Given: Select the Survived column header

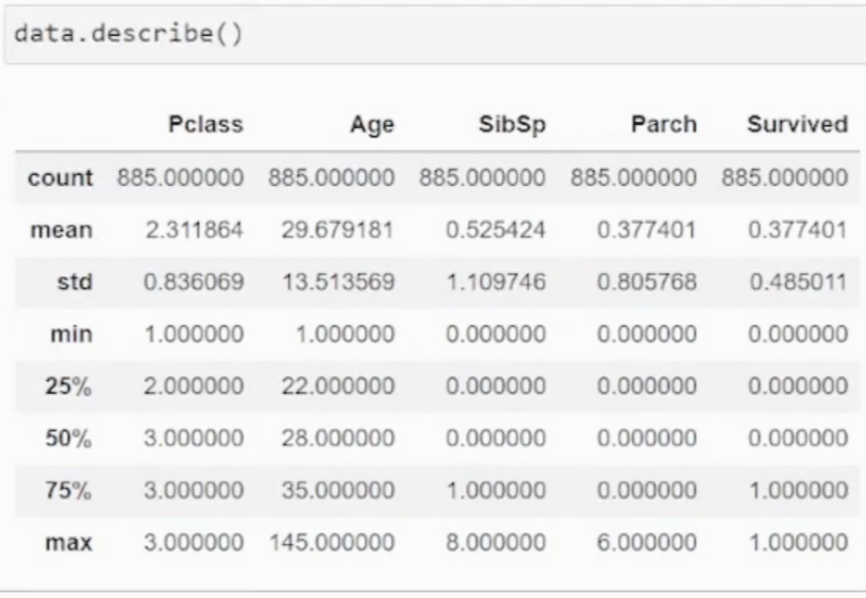Looking at the screenshot, I should [798, 124].
